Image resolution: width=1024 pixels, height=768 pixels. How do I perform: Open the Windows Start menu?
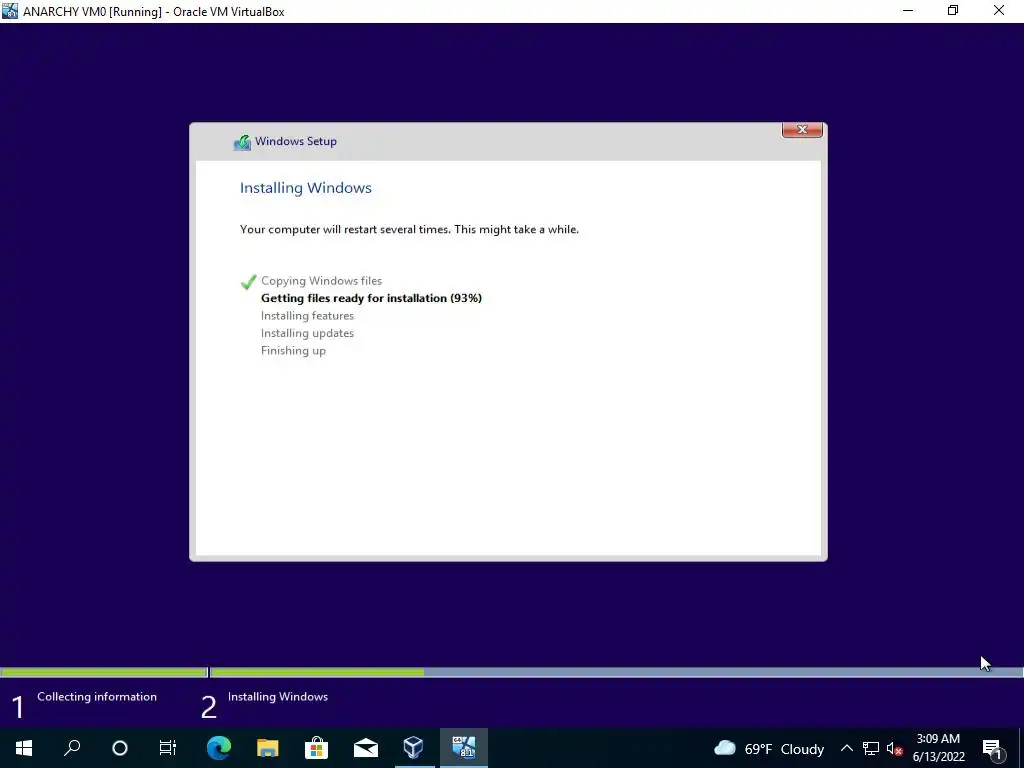point(24,748)
